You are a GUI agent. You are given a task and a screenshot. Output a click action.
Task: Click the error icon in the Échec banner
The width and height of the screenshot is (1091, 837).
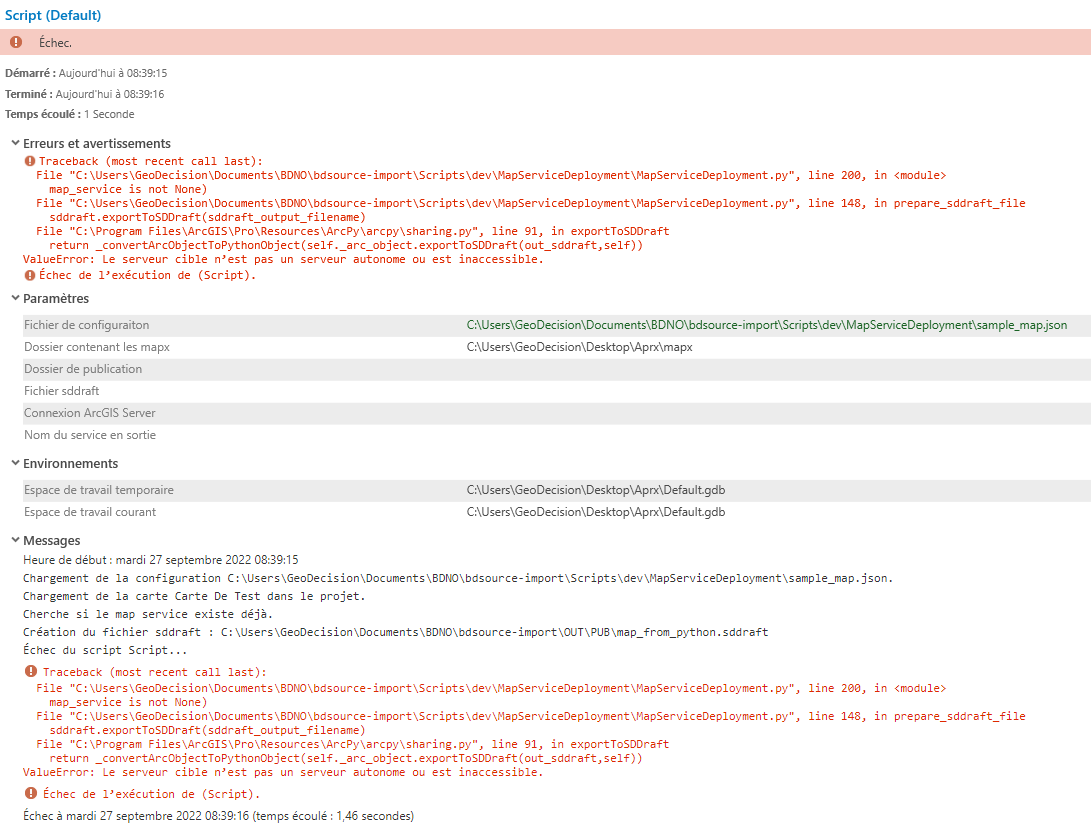(x=14, y=42)
